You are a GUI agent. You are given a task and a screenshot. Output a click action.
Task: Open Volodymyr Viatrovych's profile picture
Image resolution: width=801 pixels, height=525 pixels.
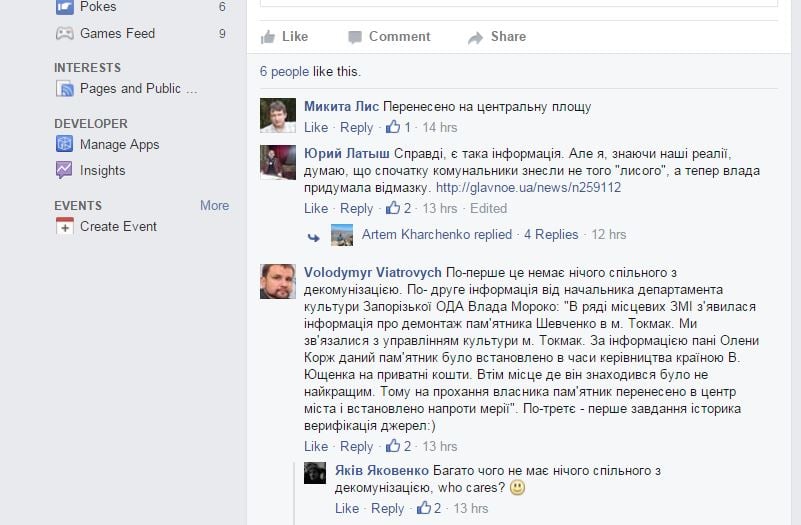[x=278, y=281]
